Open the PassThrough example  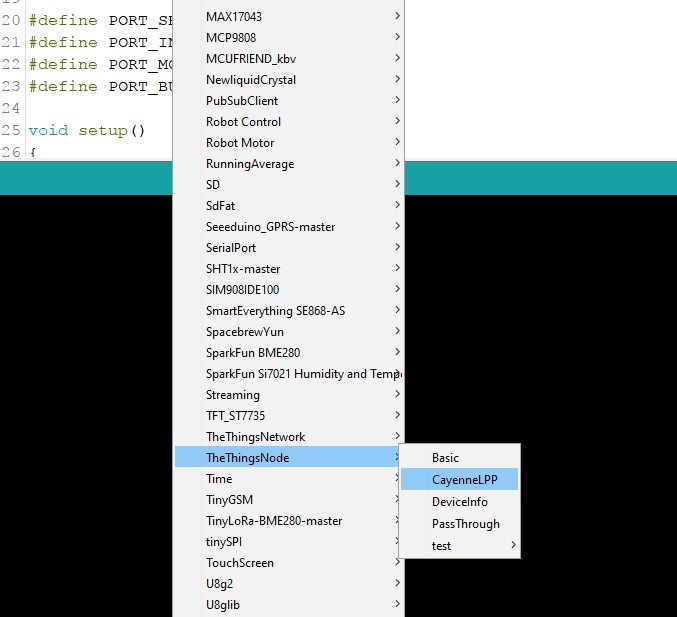pos(459,523)
